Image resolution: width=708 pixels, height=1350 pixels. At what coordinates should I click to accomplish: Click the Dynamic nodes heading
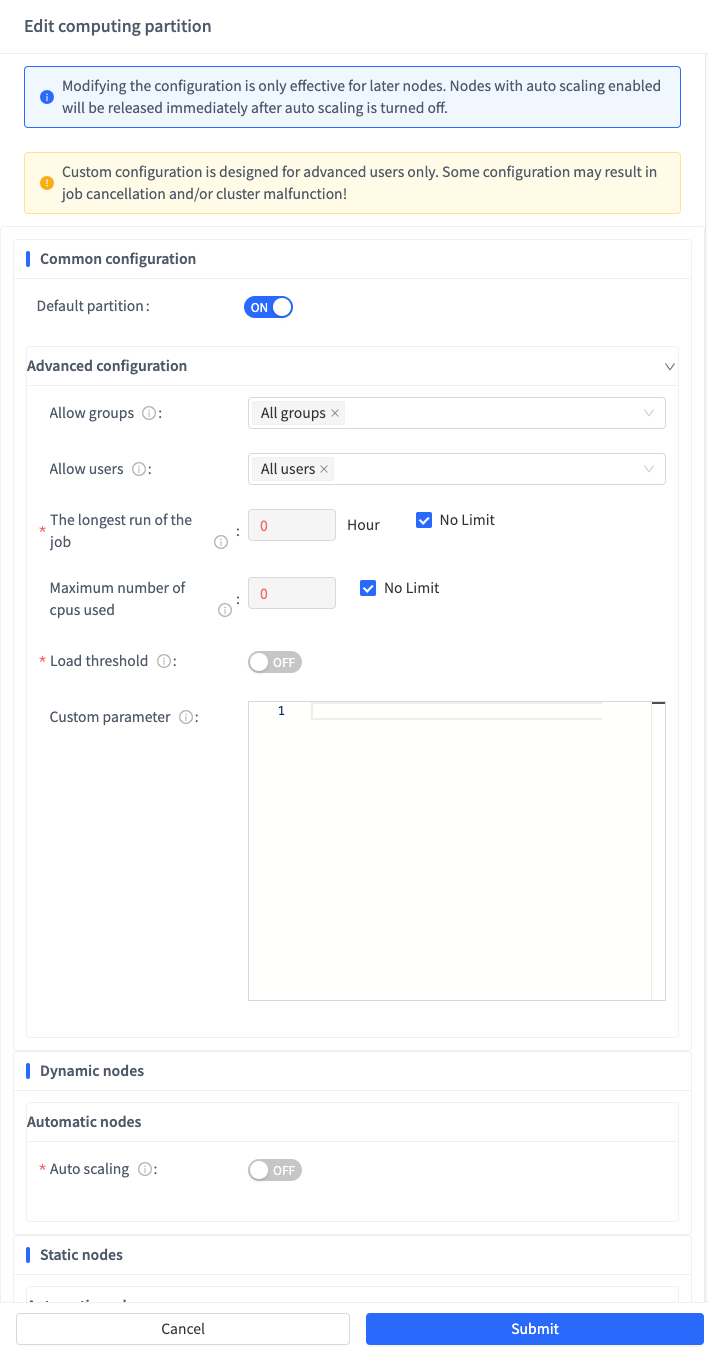pos(92,1071)
